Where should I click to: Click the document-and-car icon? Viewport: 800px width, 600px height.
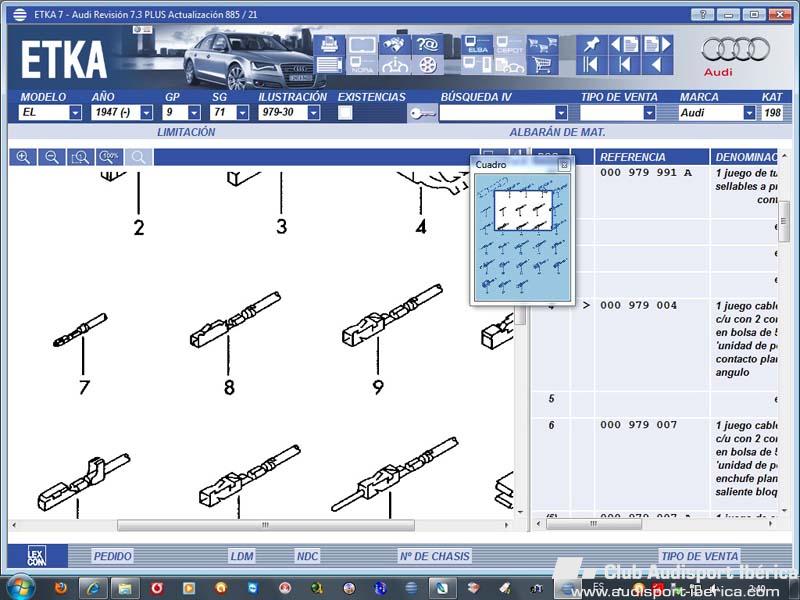point(509,65)
